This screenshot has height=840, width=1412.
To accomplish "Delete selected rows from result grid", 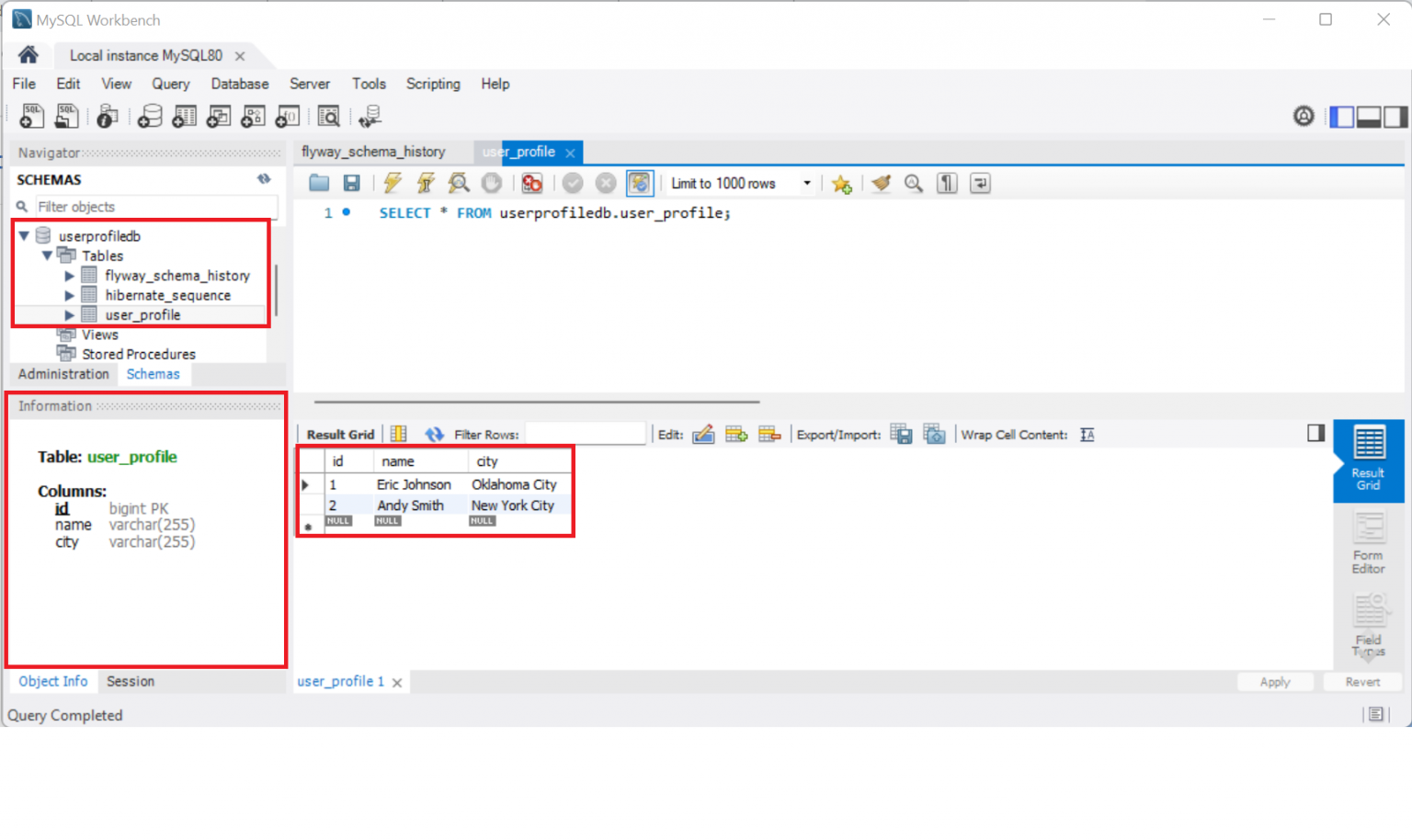I will 769,435.
